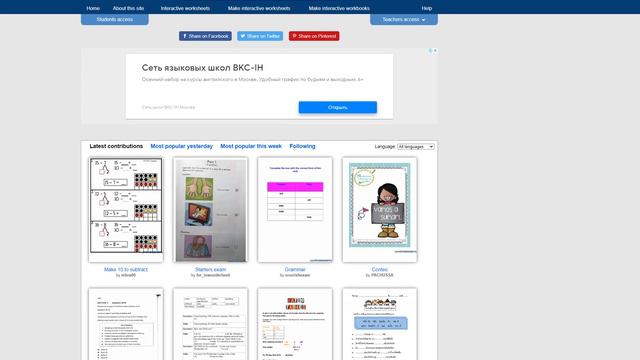Open the Help menu item
The image size is (640, 360).
[x=427, y=8]
